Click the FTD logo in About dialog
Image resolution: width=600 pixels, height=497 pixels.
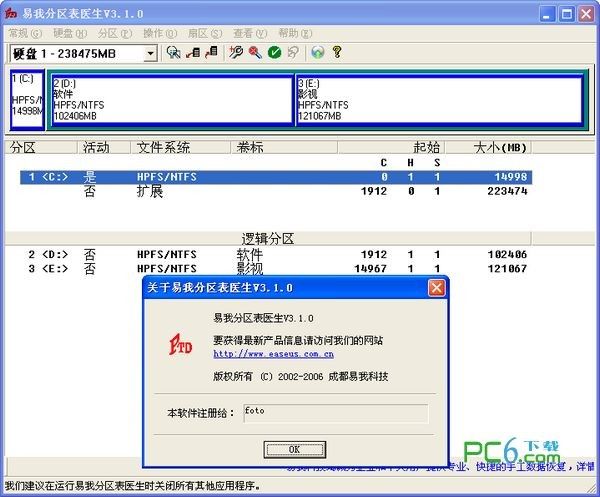click(x=180, y=344)
